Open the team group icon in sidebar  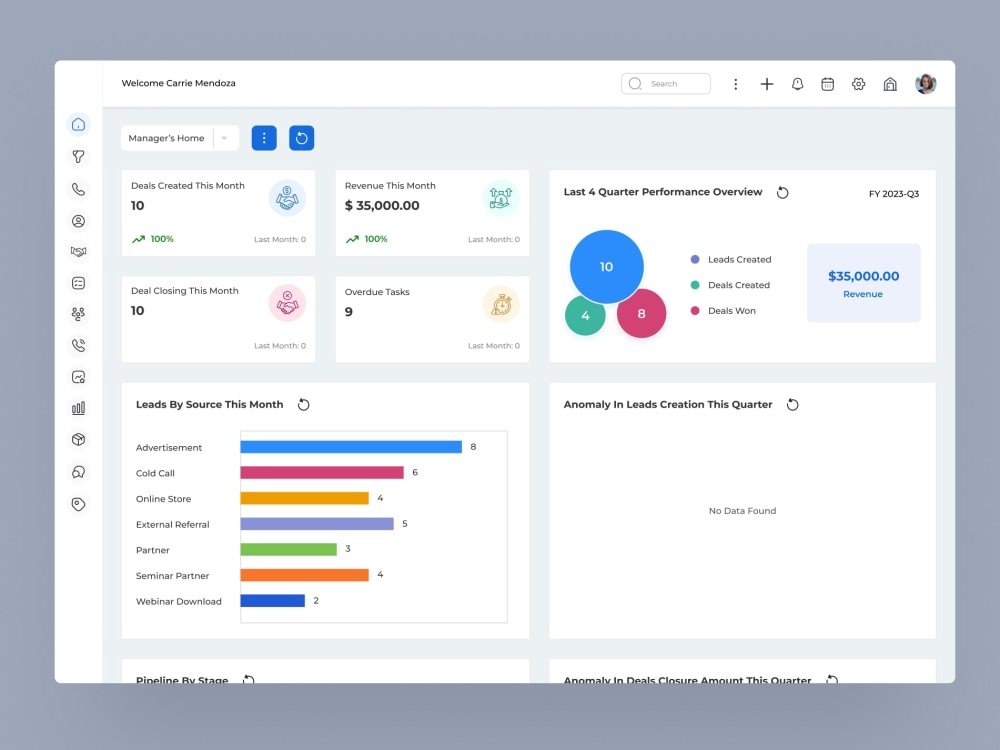coord(78,314)
